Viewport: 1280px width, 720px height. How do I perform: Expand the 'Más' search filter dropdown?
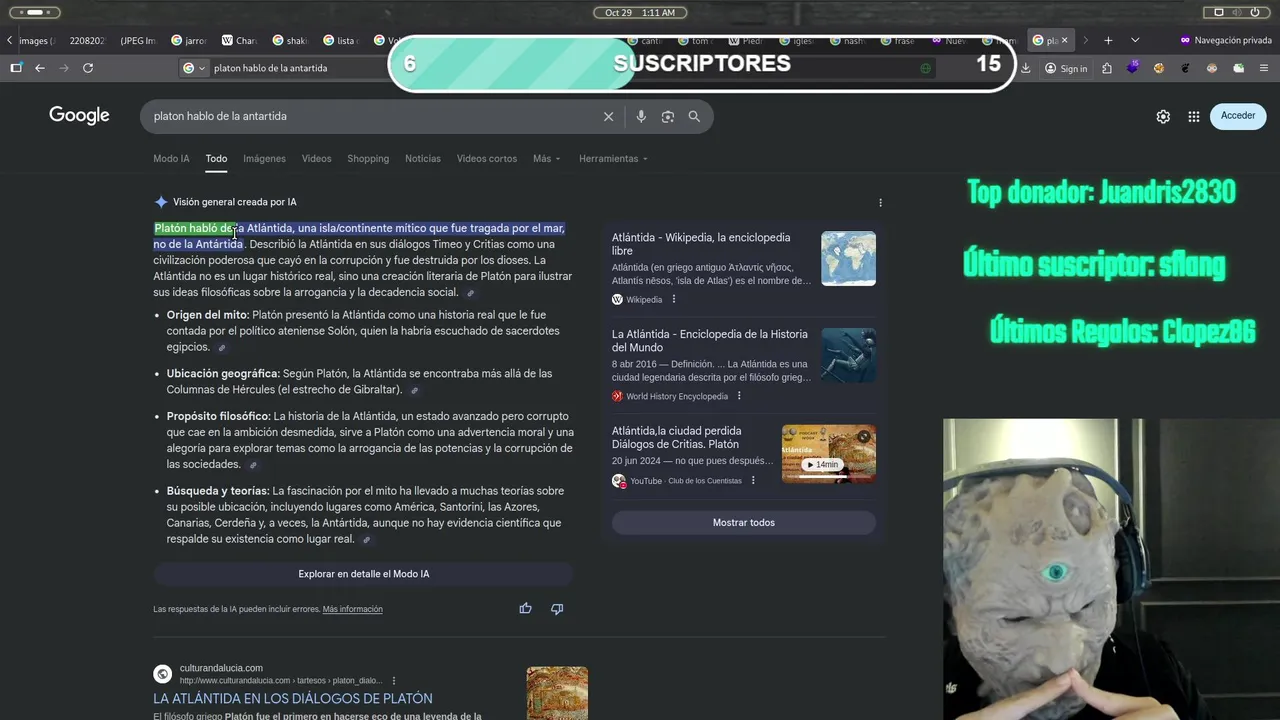click(546, 159)
